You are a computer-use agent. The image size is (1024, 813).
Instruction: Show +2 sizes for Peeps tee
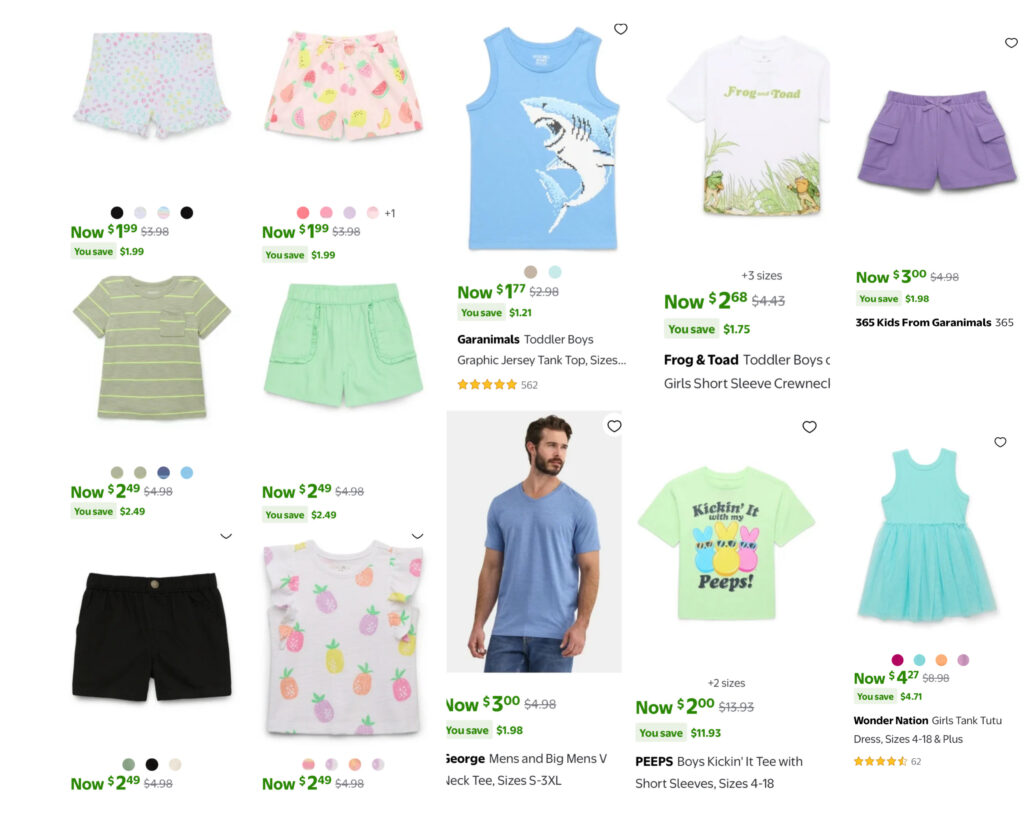pos(726,683)
